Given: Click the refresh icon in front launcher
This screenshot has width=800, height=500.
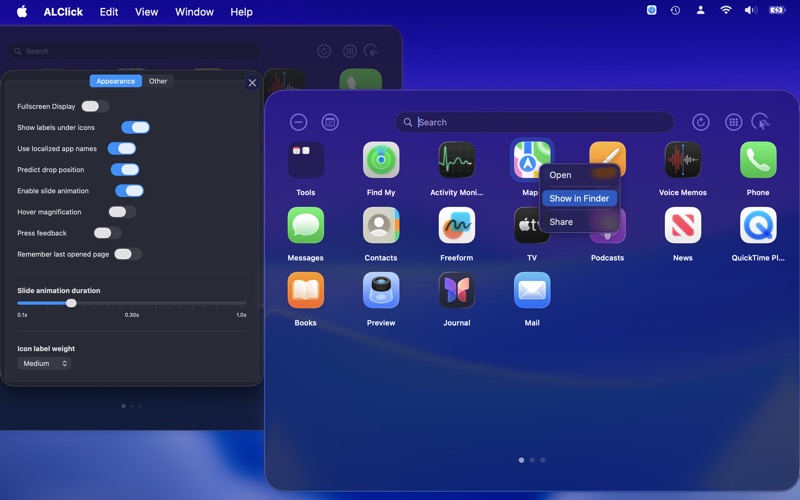Looking at the screenshot, I should click(701, 122).
